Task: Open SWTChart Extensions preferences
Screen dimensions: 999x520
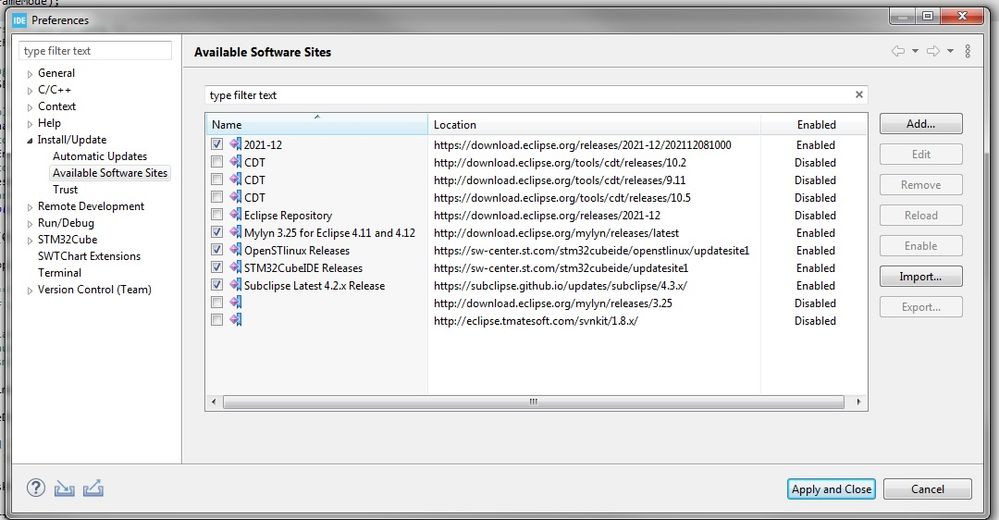Action: point(89,256)
